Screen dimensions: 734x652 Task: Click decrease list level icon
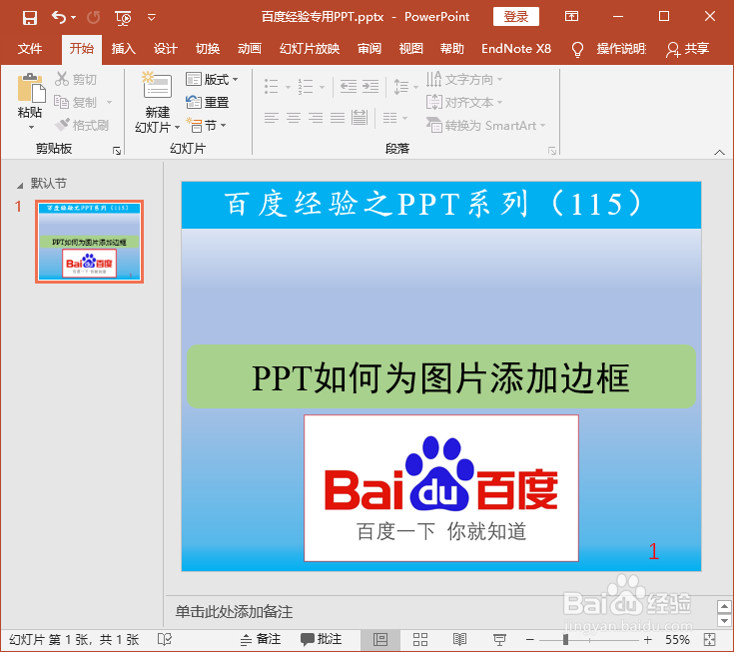tap(348, 87)
